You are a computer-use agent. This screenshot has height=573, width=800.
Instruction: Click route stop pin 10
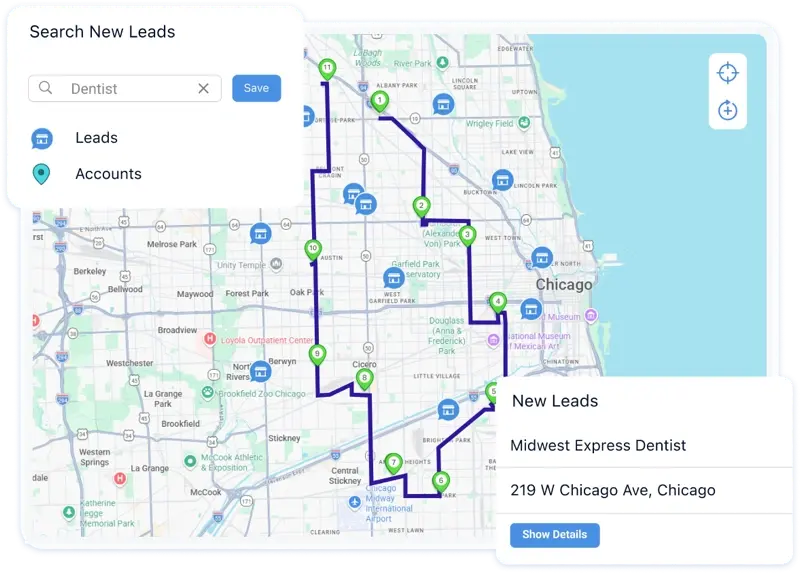tap(313, 250)
